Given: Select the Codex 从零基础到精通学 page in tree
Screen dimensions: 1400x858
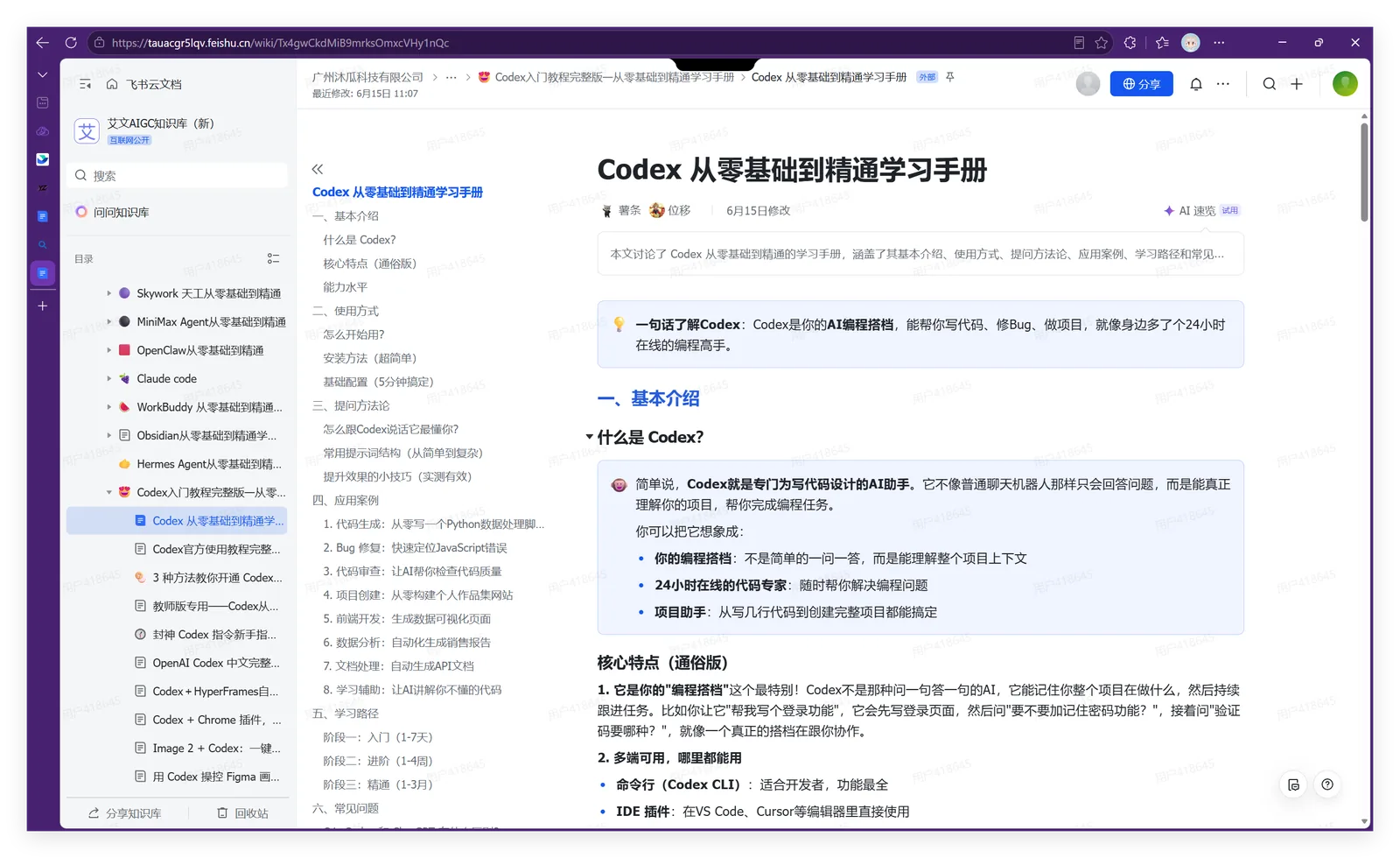Looking at the screenshot, I should [x=178, y=521].
